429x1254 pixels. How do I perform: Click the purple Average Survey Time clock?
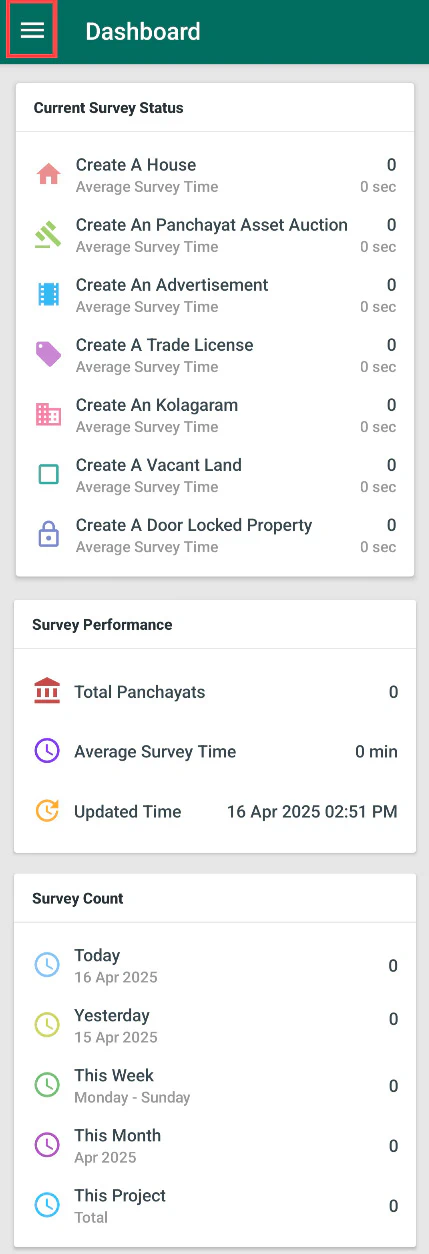pos(47,751)
